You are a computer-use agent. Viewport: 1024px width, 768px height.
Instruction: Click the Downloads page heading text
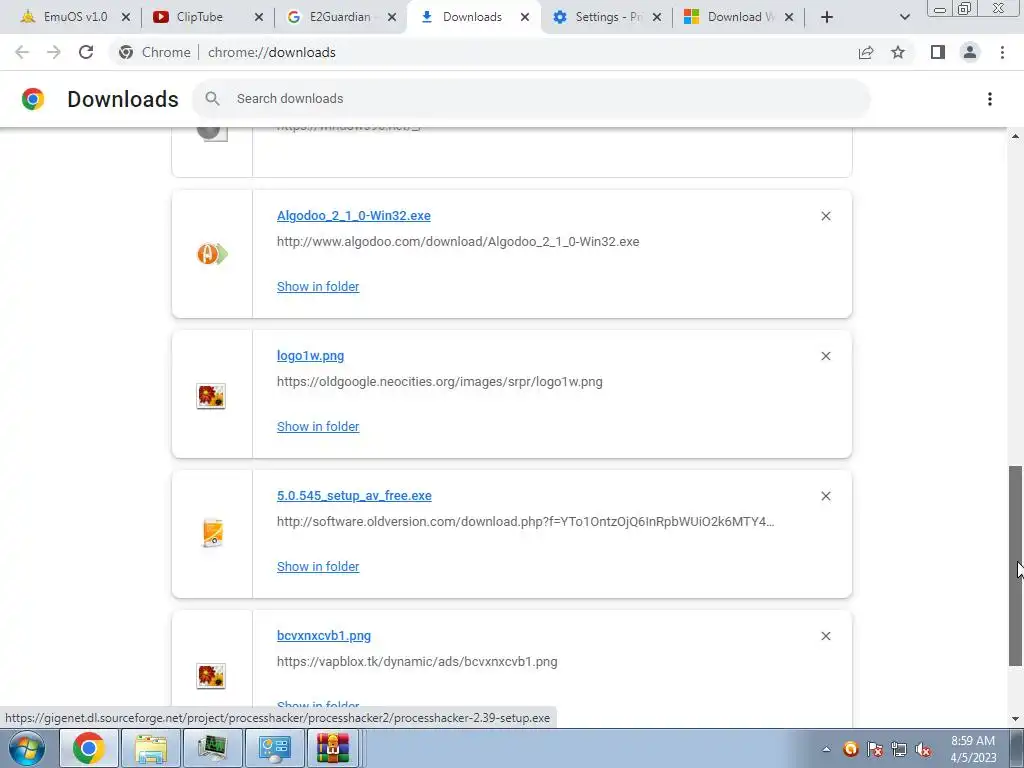123,99
